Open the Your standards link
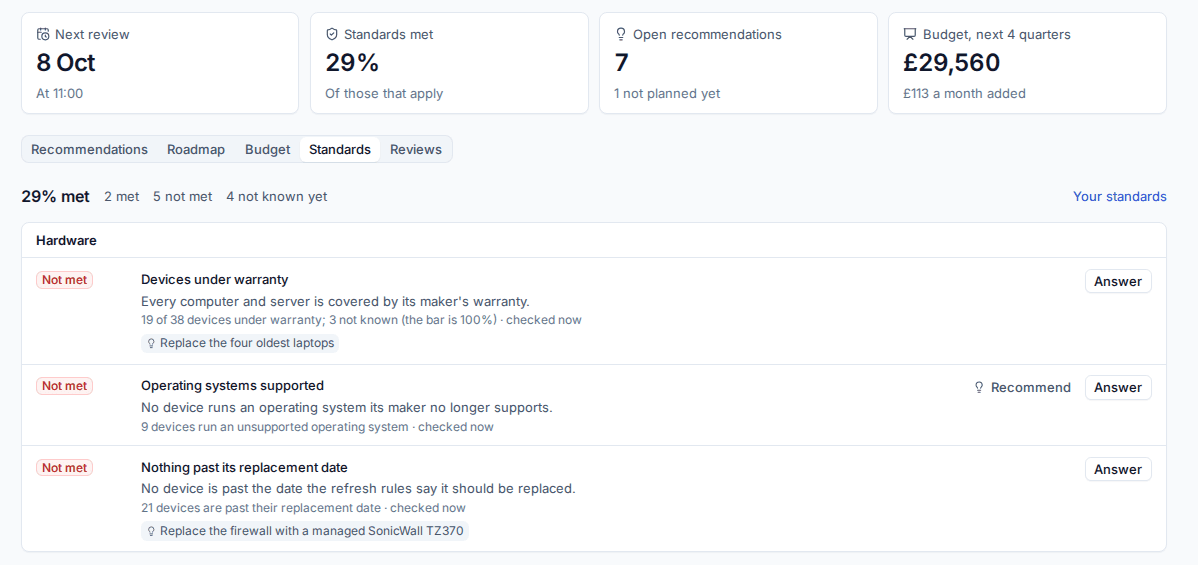The width and height of the screenshot is (1198, 565). tap(1119, 196)
